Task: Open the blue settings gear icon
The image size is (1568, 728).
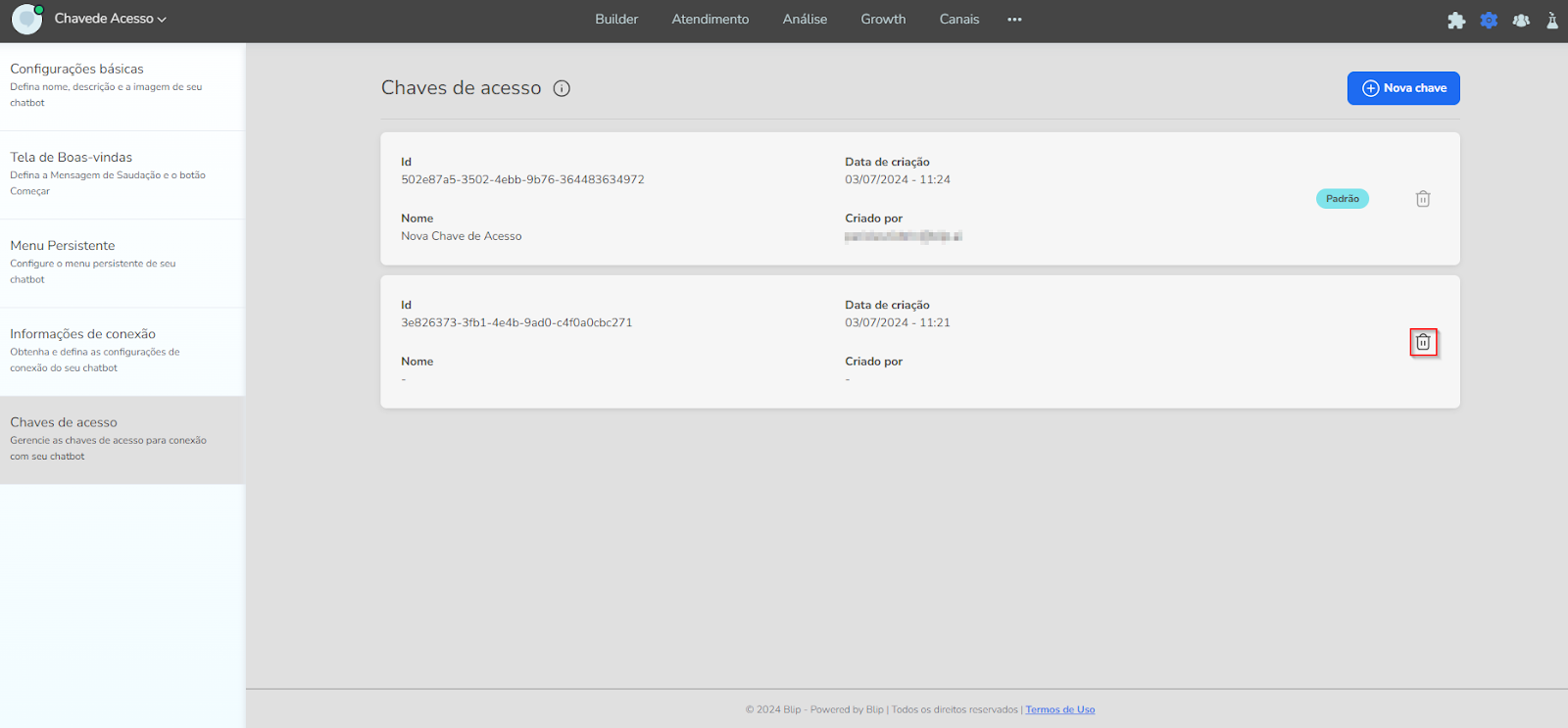Action: tap(1489, 20)
